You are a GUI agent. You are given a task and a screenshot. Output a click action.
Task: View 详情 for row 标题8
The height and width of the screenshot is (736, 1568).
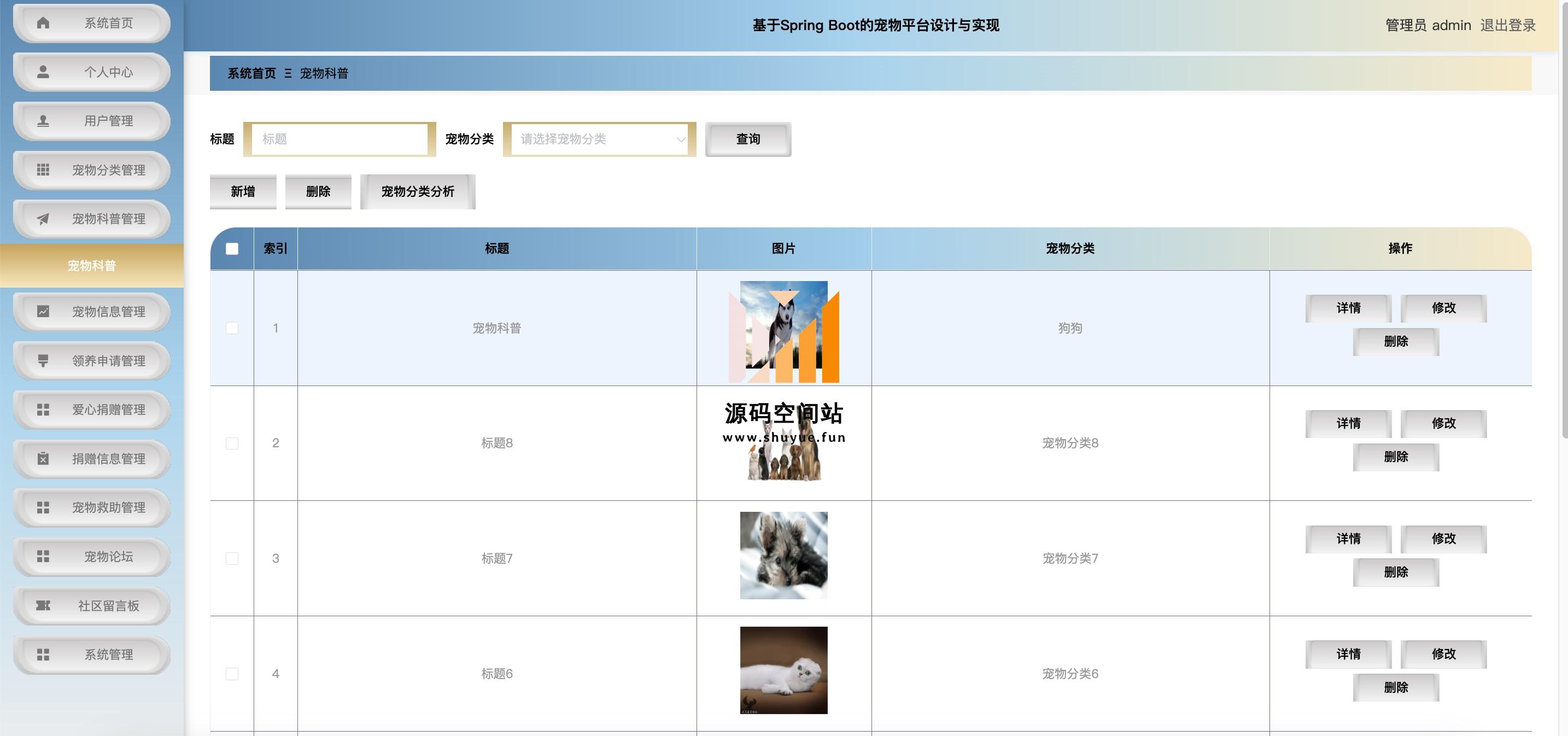click(x=1348, y=424)
